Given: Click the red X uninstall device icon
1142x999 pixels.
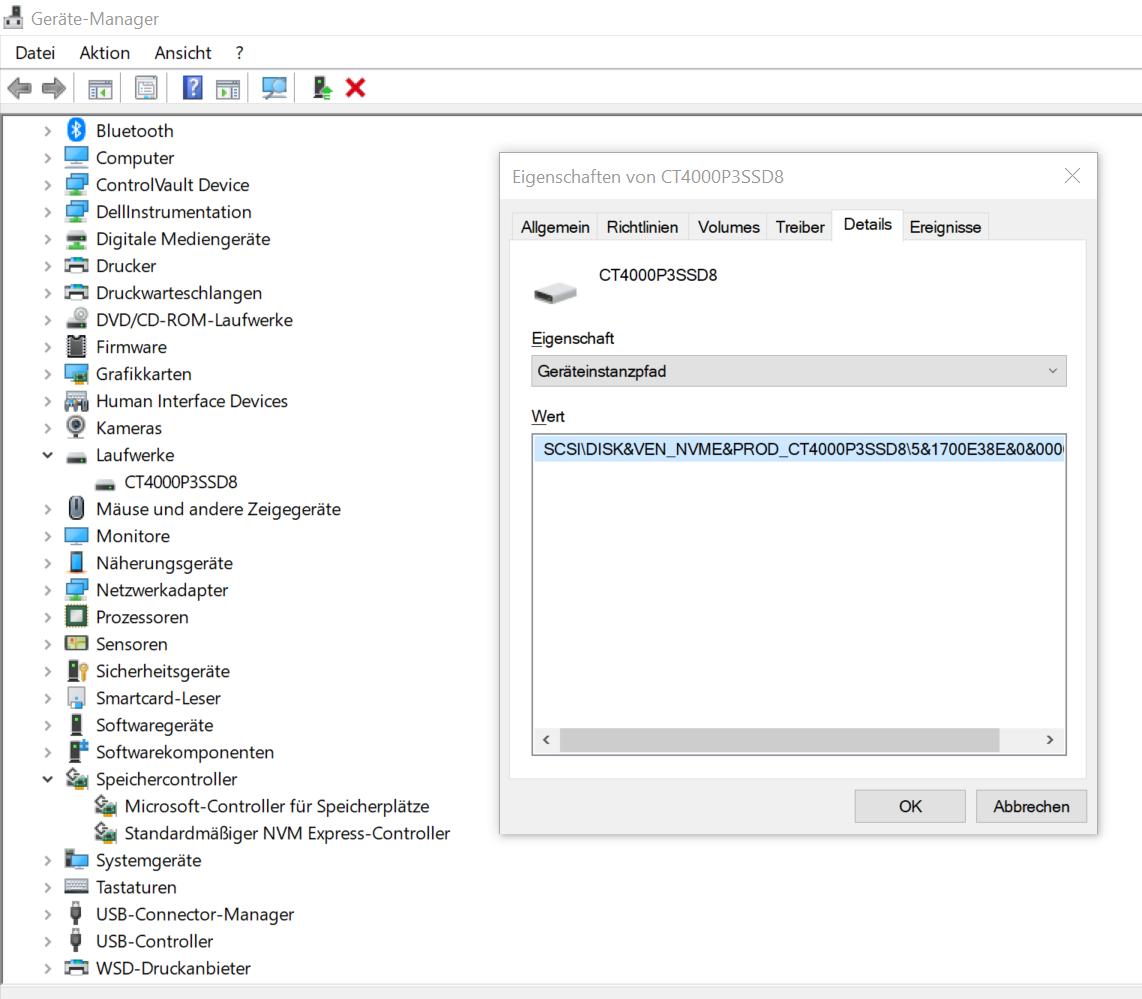Looking at the screenshot, I should (x=355, y=88).
